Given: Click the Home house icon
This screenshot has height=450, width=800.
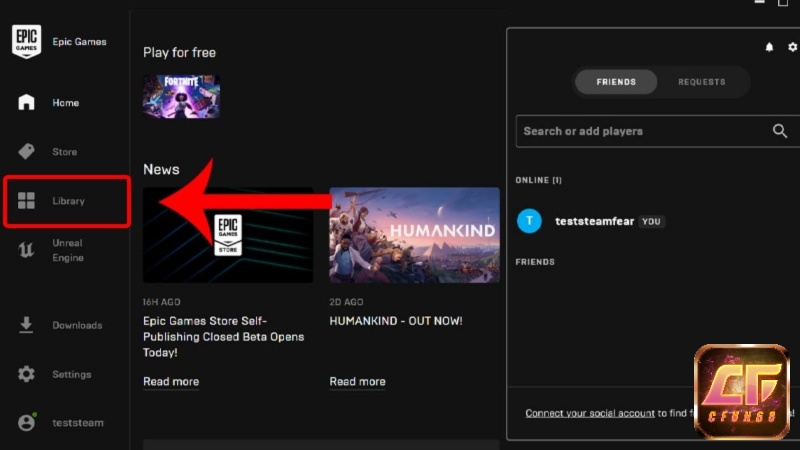Looking at the screenshot, I should 26,102.
